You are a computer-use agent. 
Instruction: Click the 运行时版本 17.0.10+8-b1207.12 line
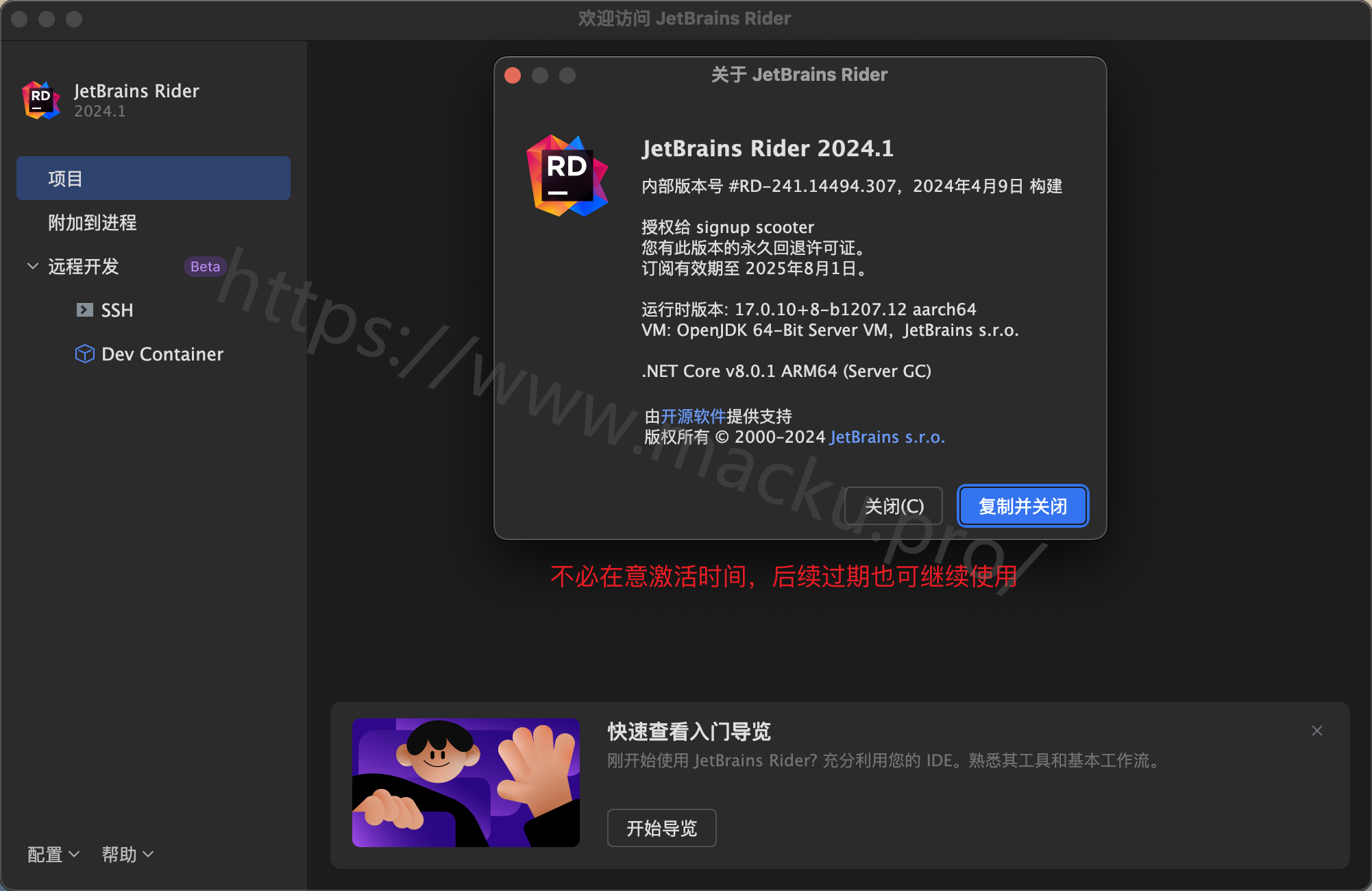pyautogui.click(x=809, y=309)
